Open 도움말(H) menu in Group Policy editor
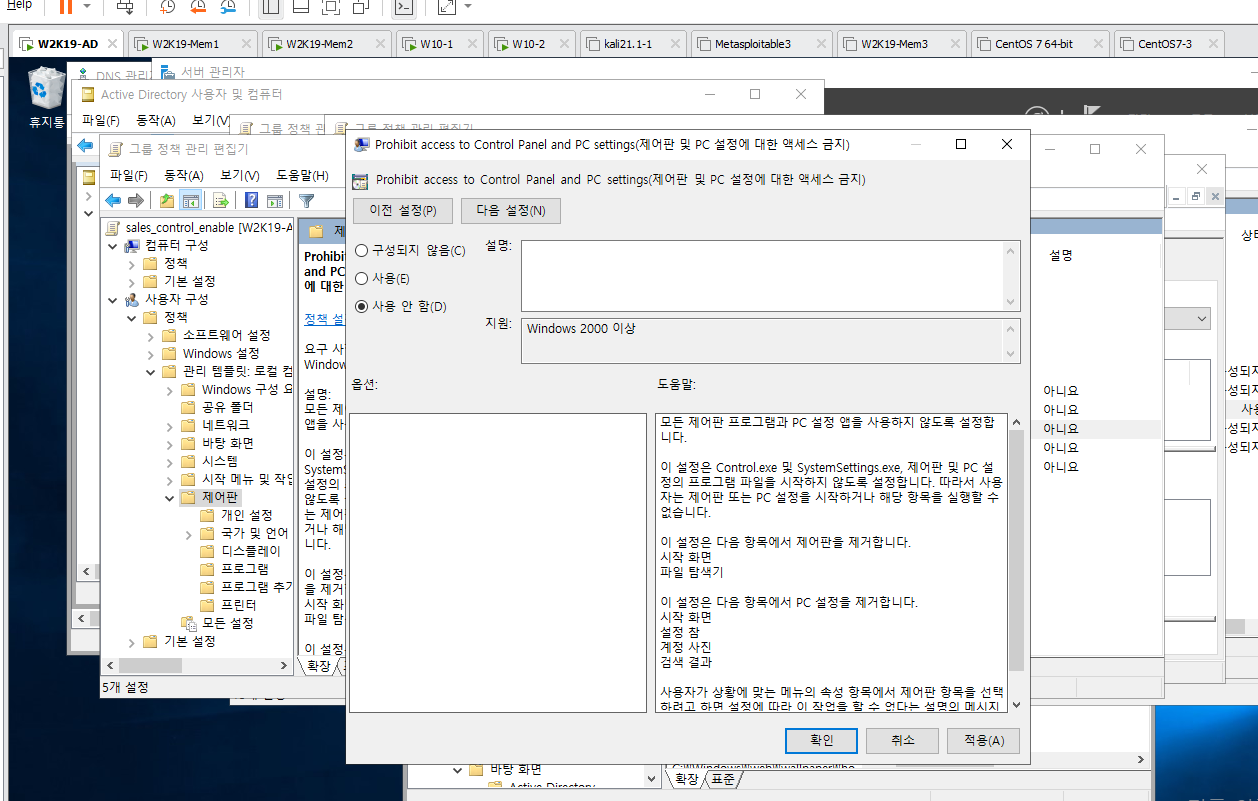This screenshot has width=1258, height=801. coord(302,175)
